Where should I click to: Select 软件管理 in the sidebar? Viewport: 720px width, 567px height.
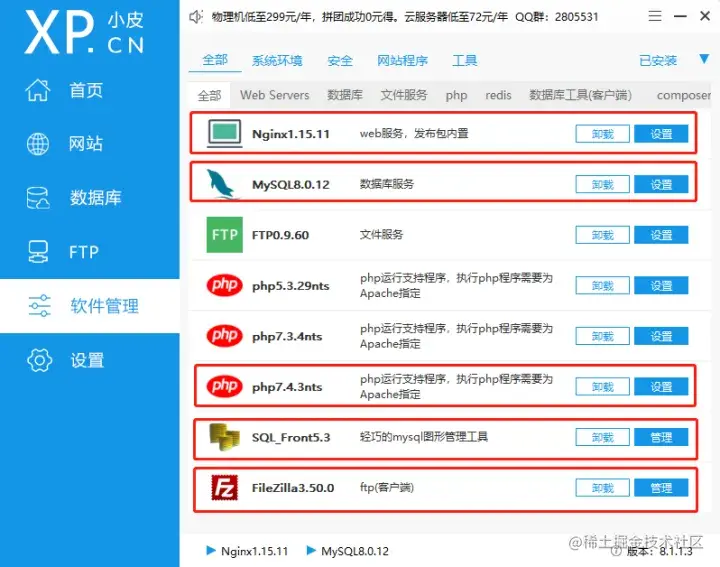[x=104, y=306]
